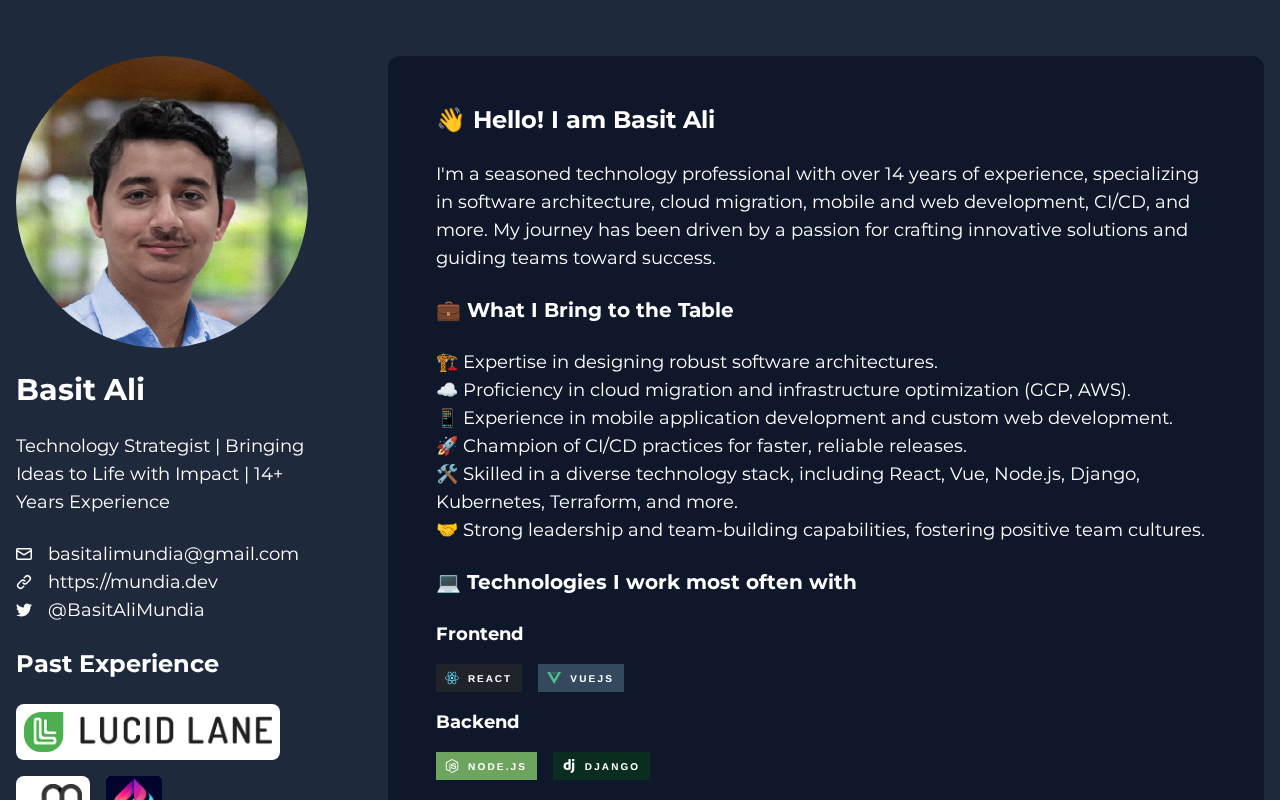Image resolution: width=1280 pixels, height=800 pixels.
Task: Click the chain link icon beside website
Action: 24,582
